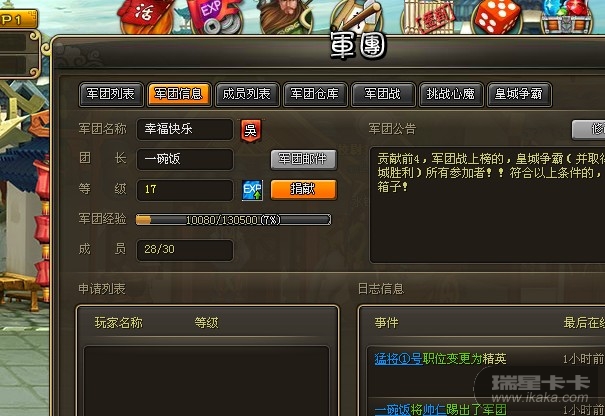Switch to the 军团列表 tab
This screenshot has height=416, width=605.
111,94
